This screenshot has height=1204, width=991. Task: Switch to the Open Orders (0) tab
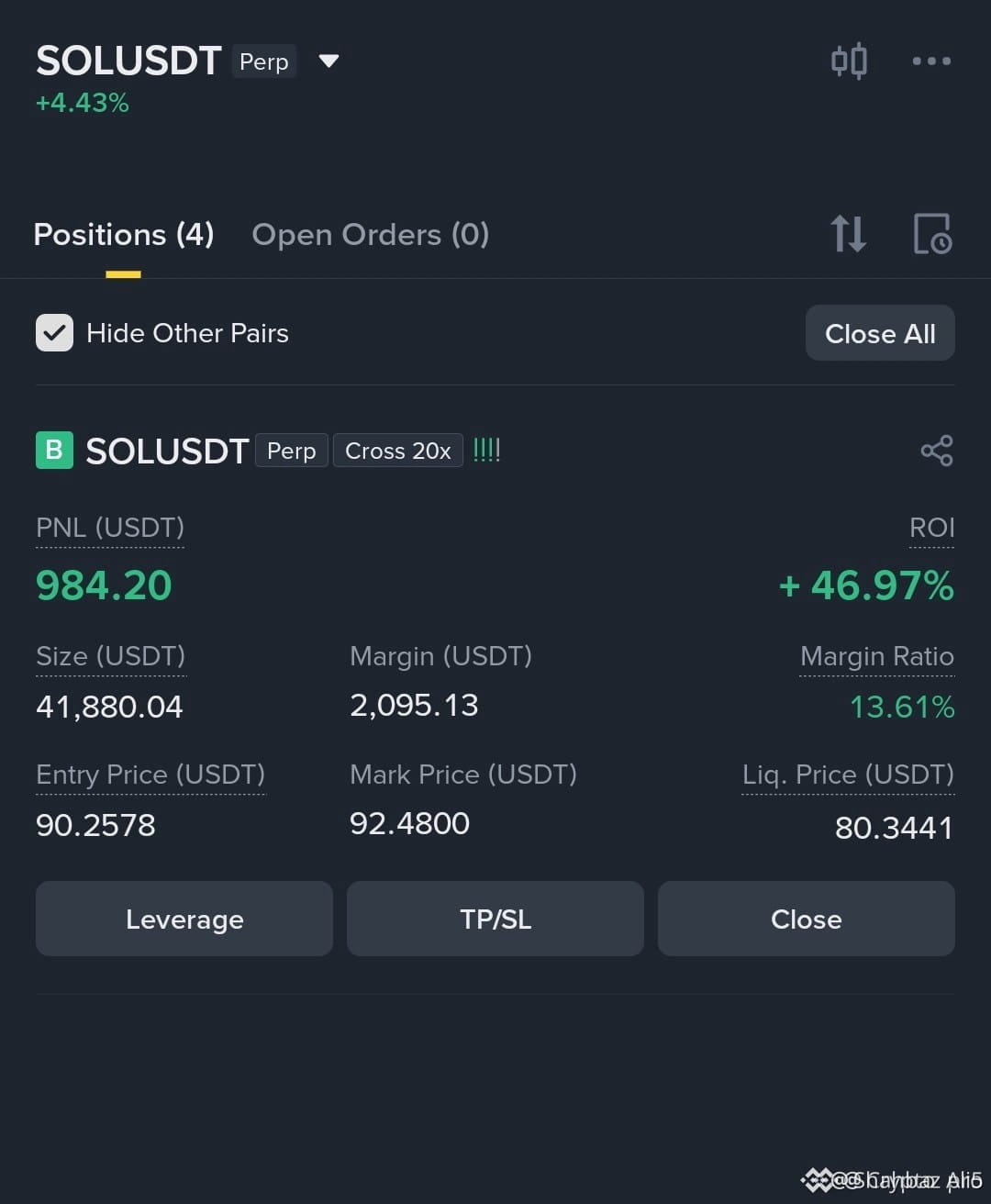click(x=371, y=235)
